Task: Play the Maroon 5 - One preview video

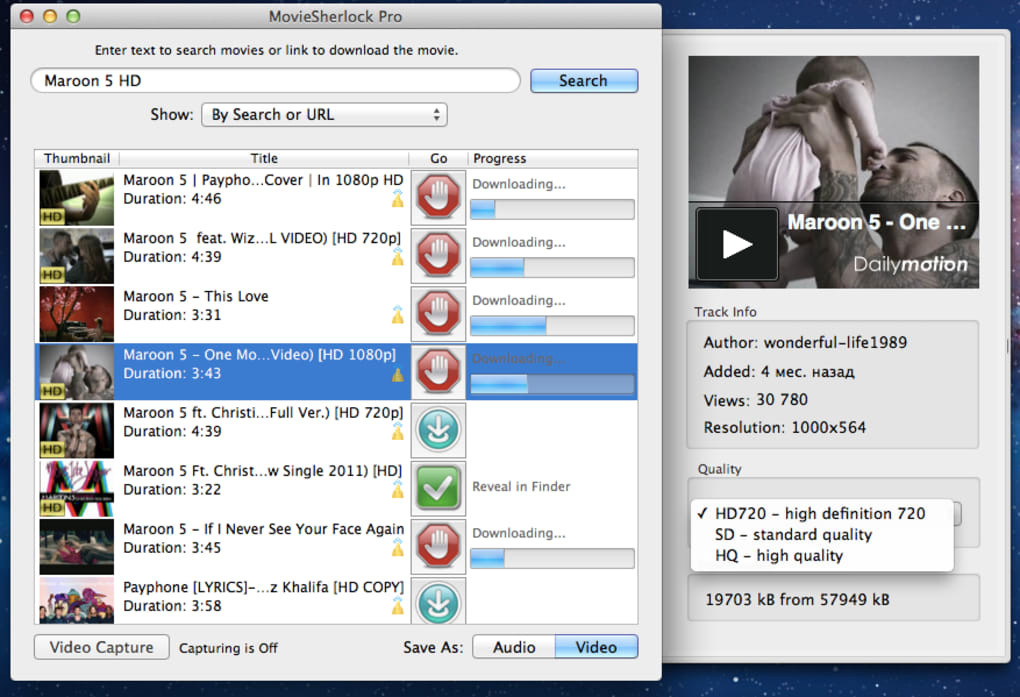Action: point(737,244)
